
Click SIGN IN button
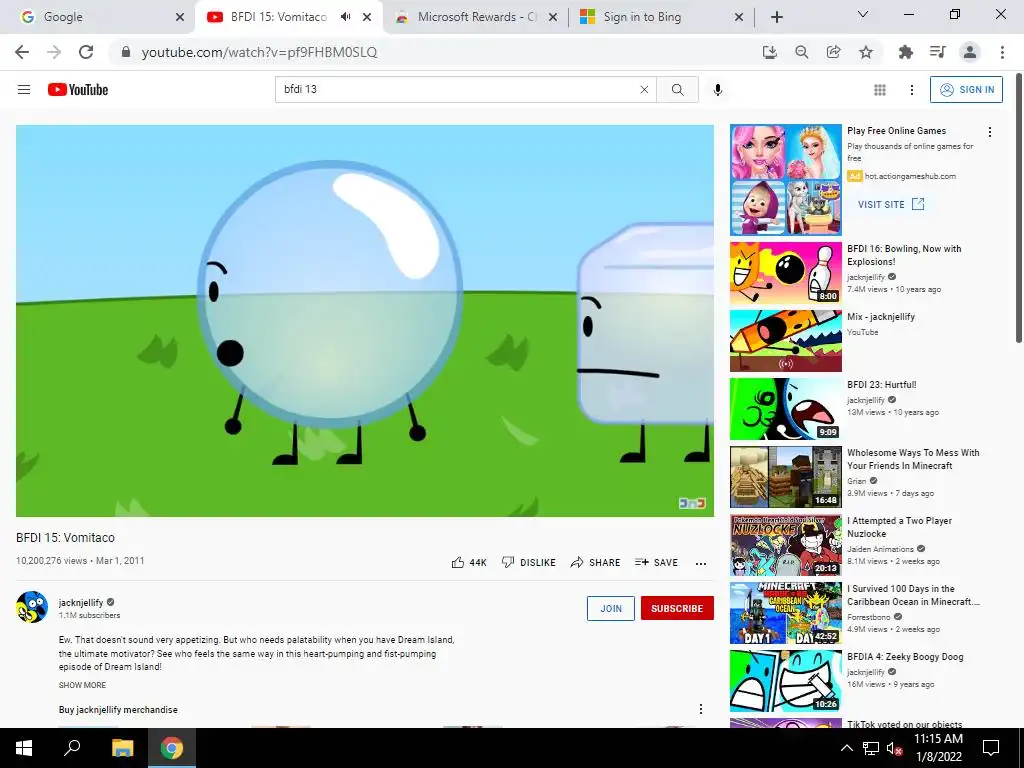pos(966,89)
